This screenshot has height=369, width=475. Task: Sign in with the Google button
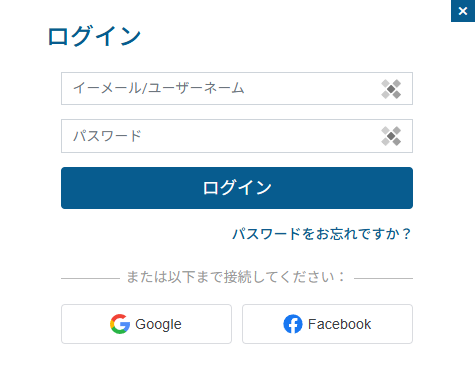click(146, 324)
